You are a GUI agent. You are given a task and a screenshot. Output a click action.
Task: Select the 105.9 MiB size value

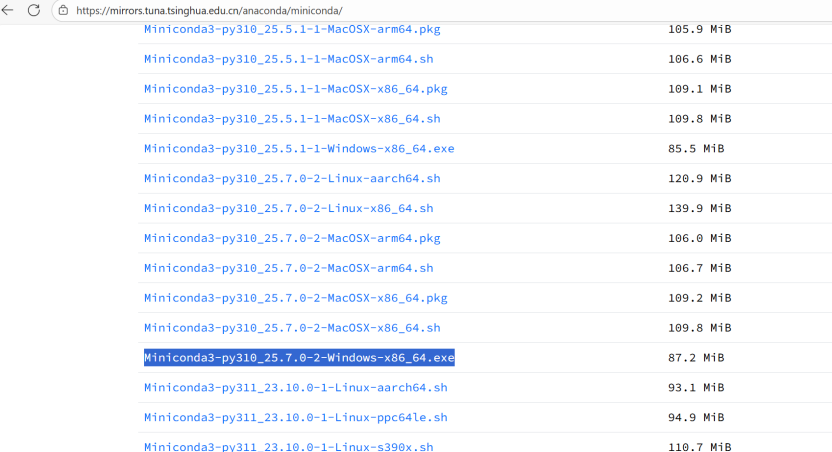[x=699, y=29]
